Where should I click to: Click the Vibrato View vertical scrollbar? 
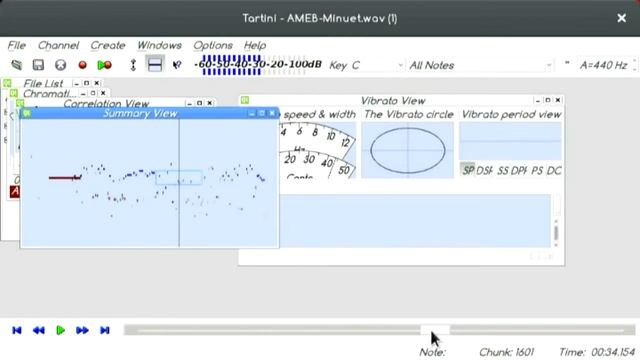(x=556, y=233)
